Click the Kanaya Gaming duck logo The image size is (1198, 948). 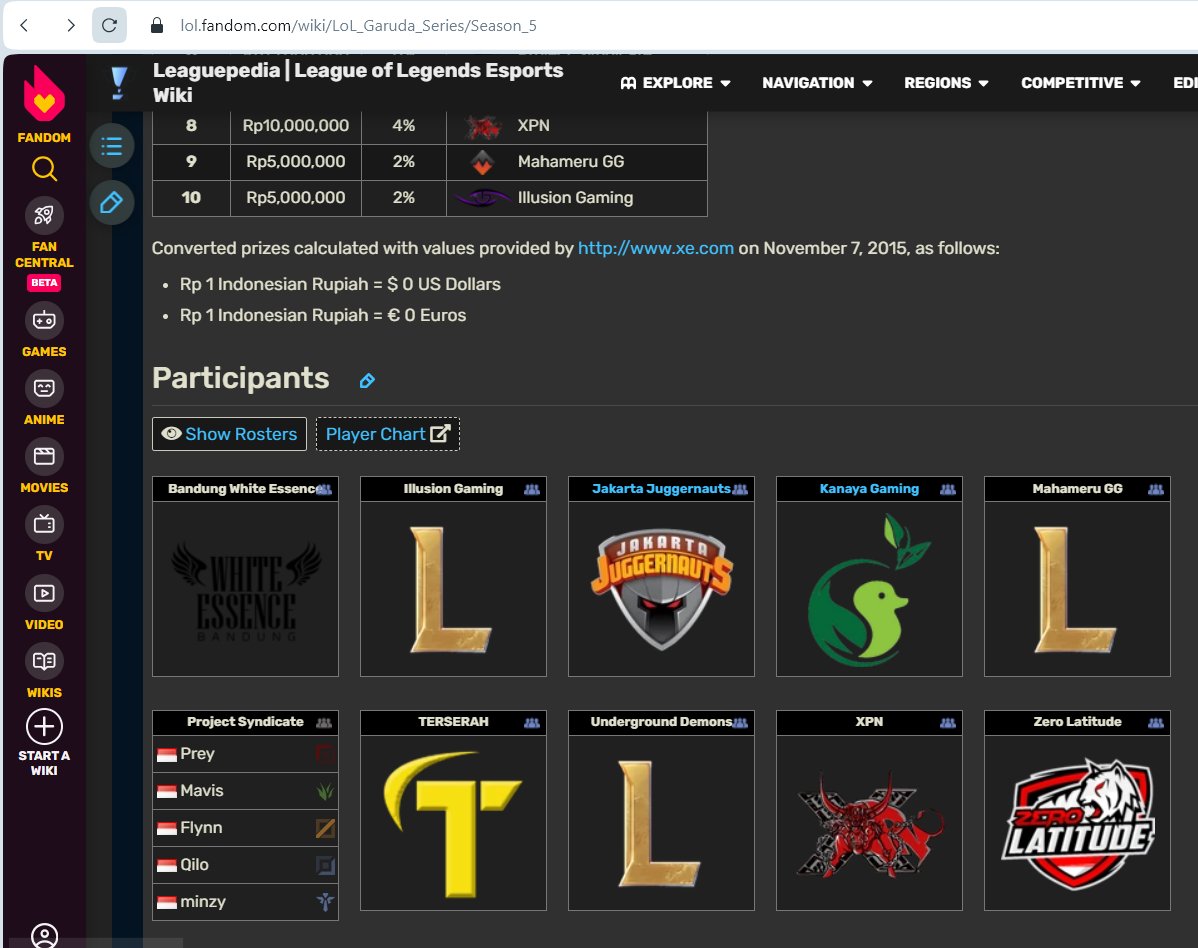point(869,589)
